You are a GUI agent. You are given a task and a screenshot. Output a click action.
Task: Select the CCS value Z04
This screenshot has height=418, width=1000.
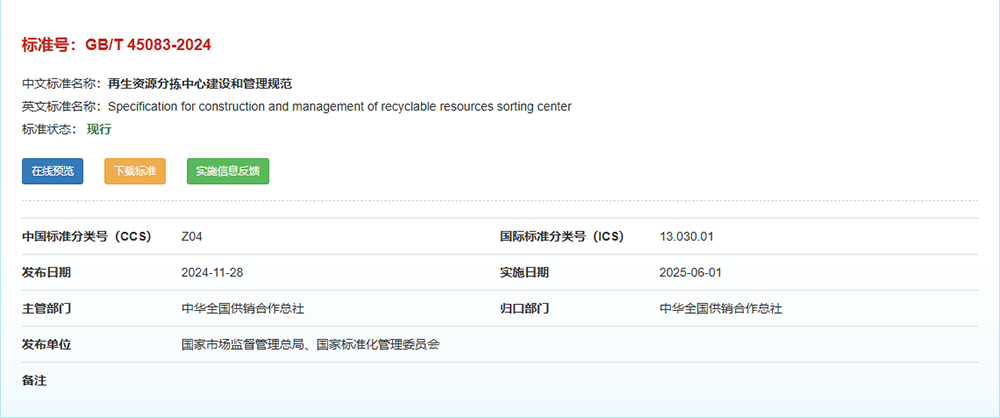click(192, 237)
